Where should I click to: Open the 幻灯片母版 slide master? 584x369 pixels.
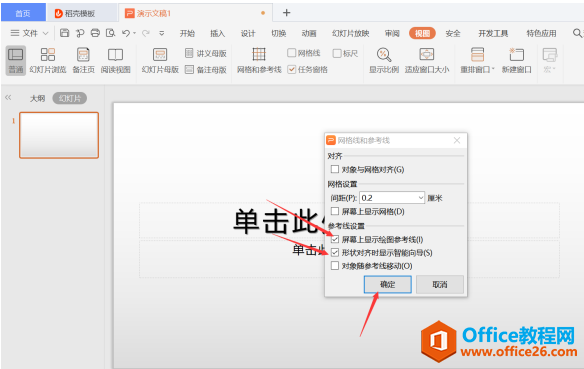coord(160,60)
